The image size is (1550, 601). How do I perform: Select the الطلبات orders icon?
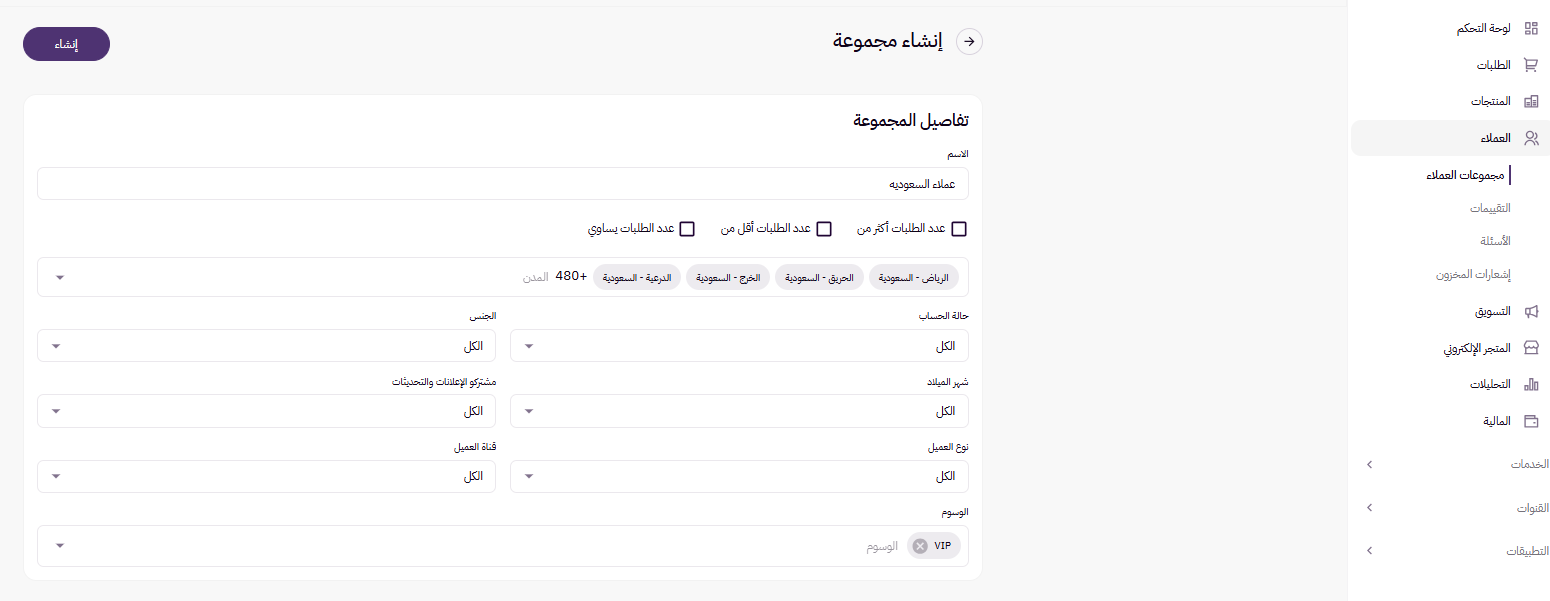pos(1531,64)
